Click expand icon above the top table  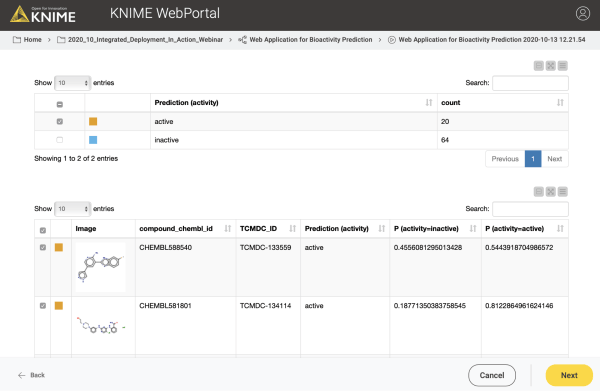click(x=550, y=66)
